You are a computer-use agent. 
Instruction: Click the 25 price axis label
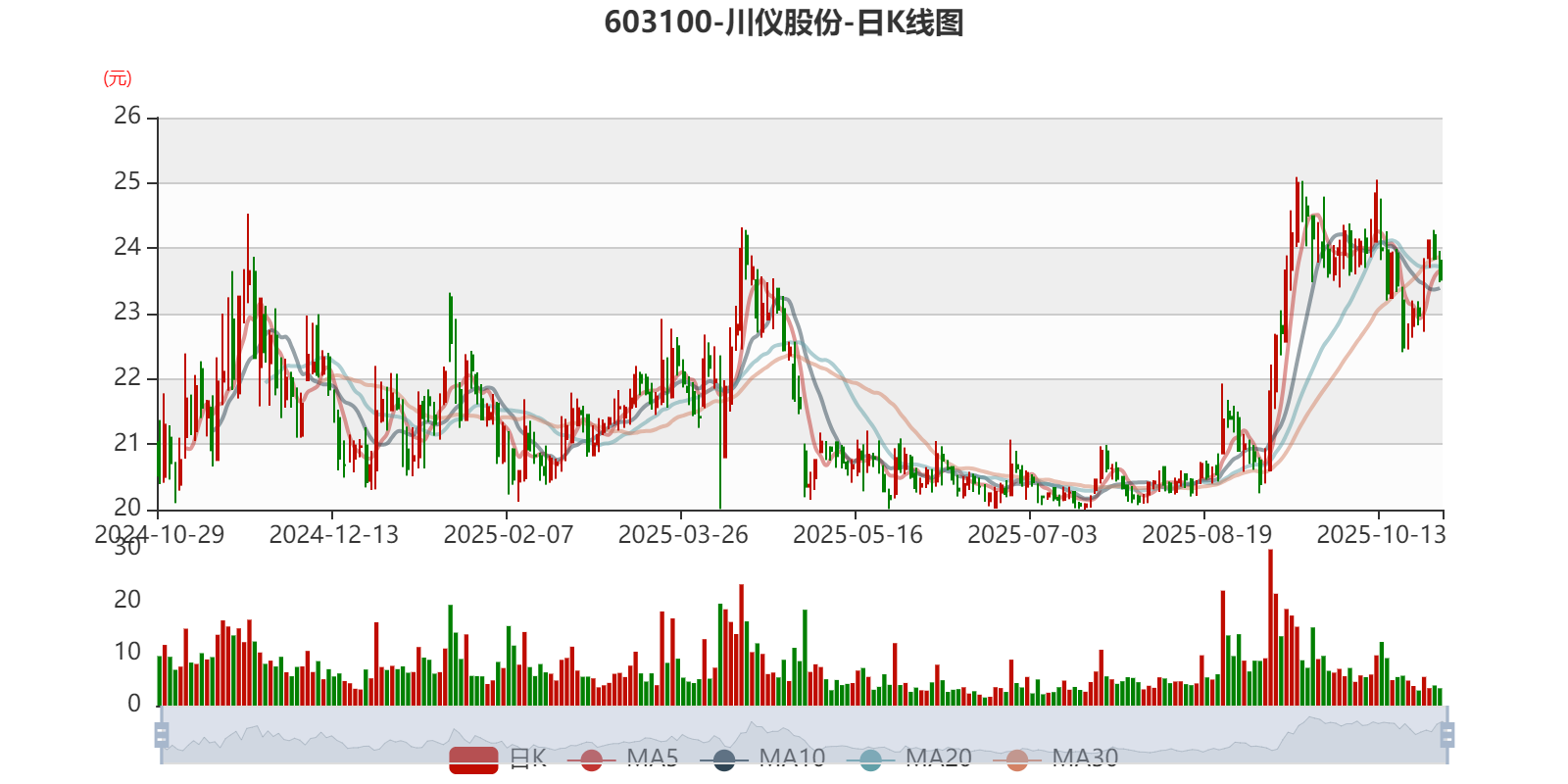(x=127, y=182)
